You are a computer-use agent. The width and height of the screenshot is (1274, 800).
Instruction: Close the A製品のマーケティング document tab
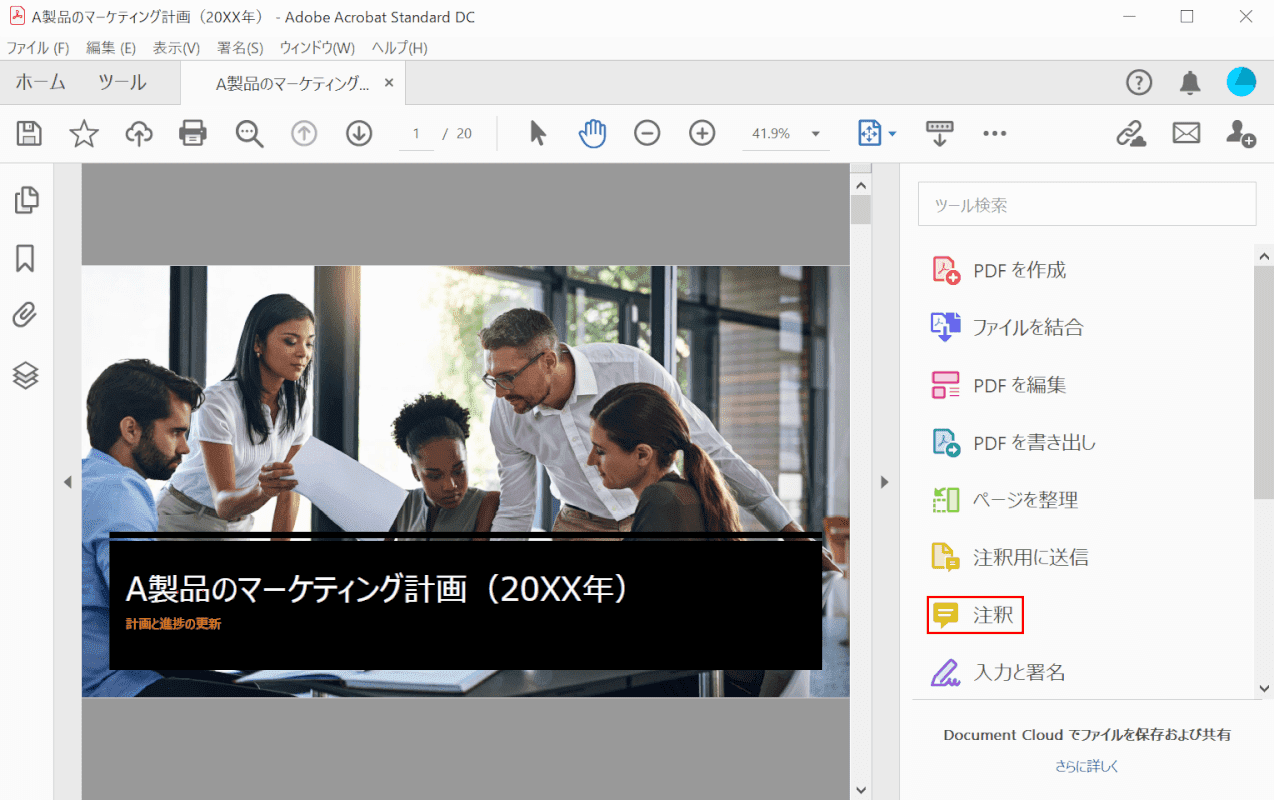[x=389, y=83]
